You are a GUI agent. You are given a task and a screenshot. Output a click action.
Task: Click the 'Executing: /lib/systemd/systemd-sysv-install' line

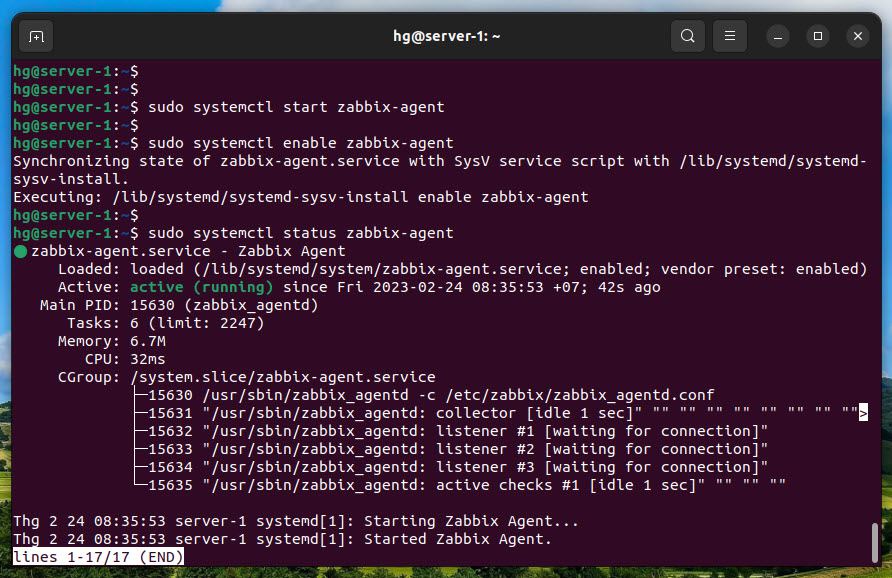coord(300,197)
